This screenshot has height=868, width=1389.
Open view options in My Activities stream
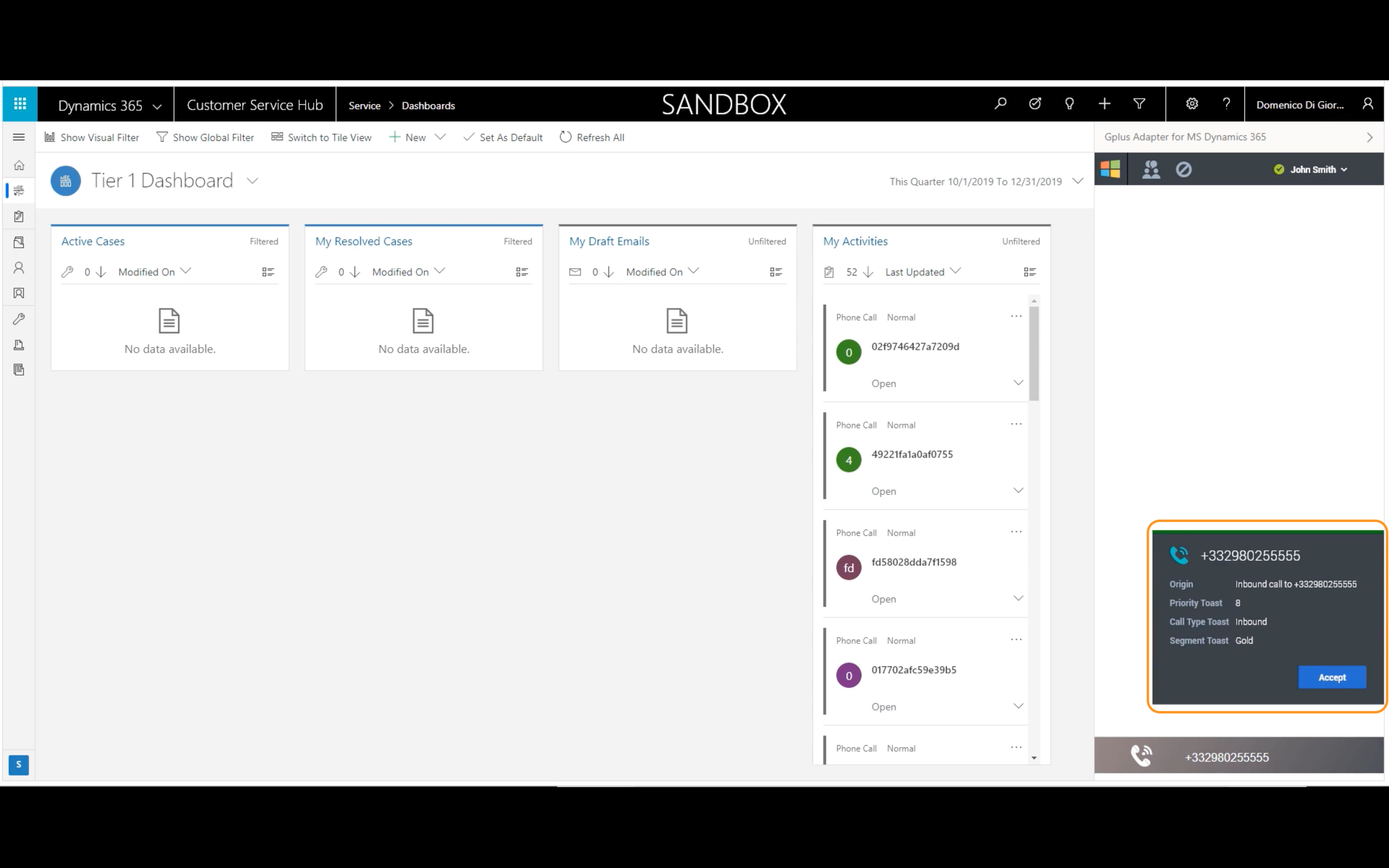(1030, 272)
